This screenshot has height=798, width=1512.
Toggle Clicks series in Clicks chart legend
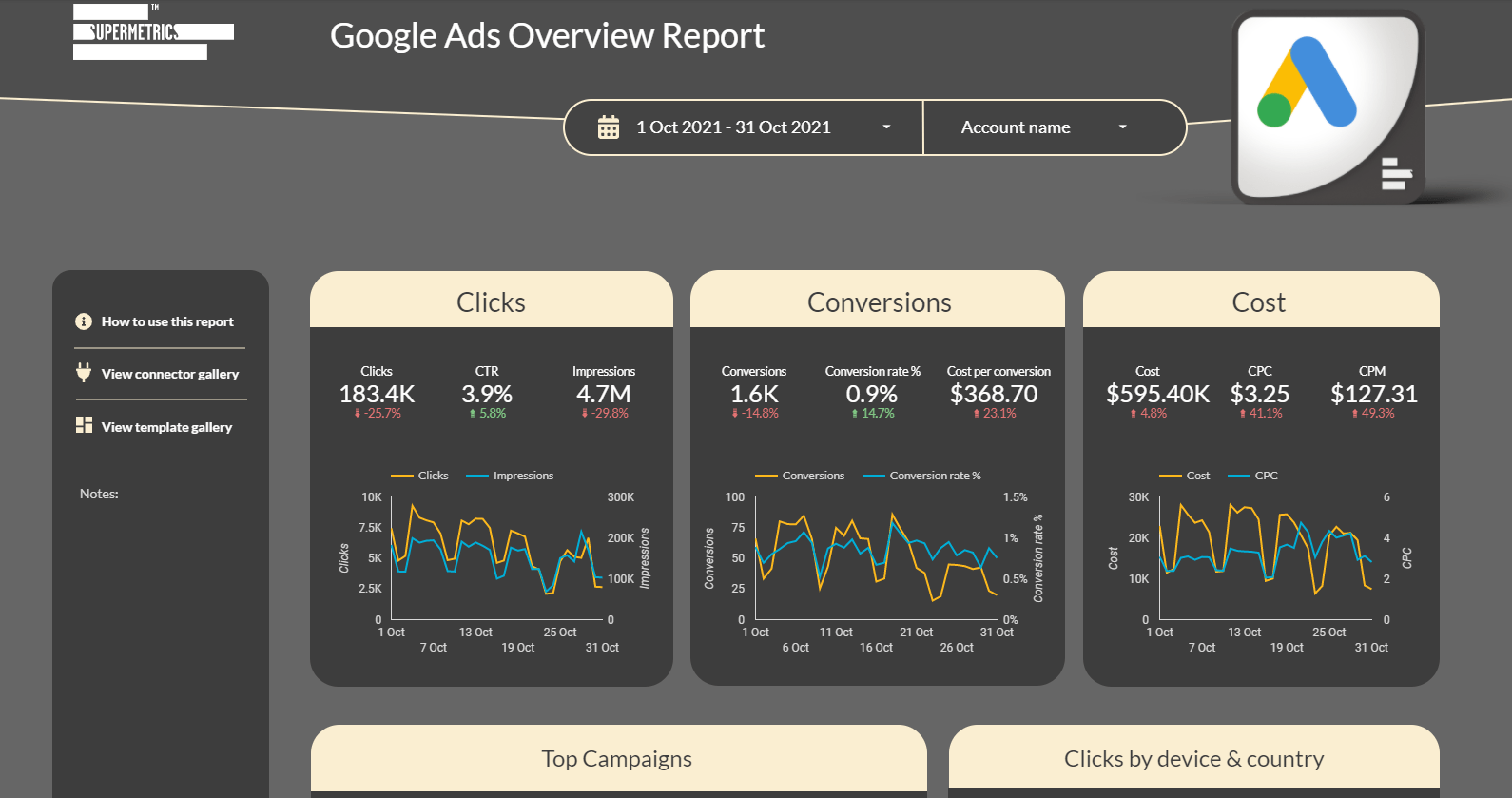[x=419, y=476]
